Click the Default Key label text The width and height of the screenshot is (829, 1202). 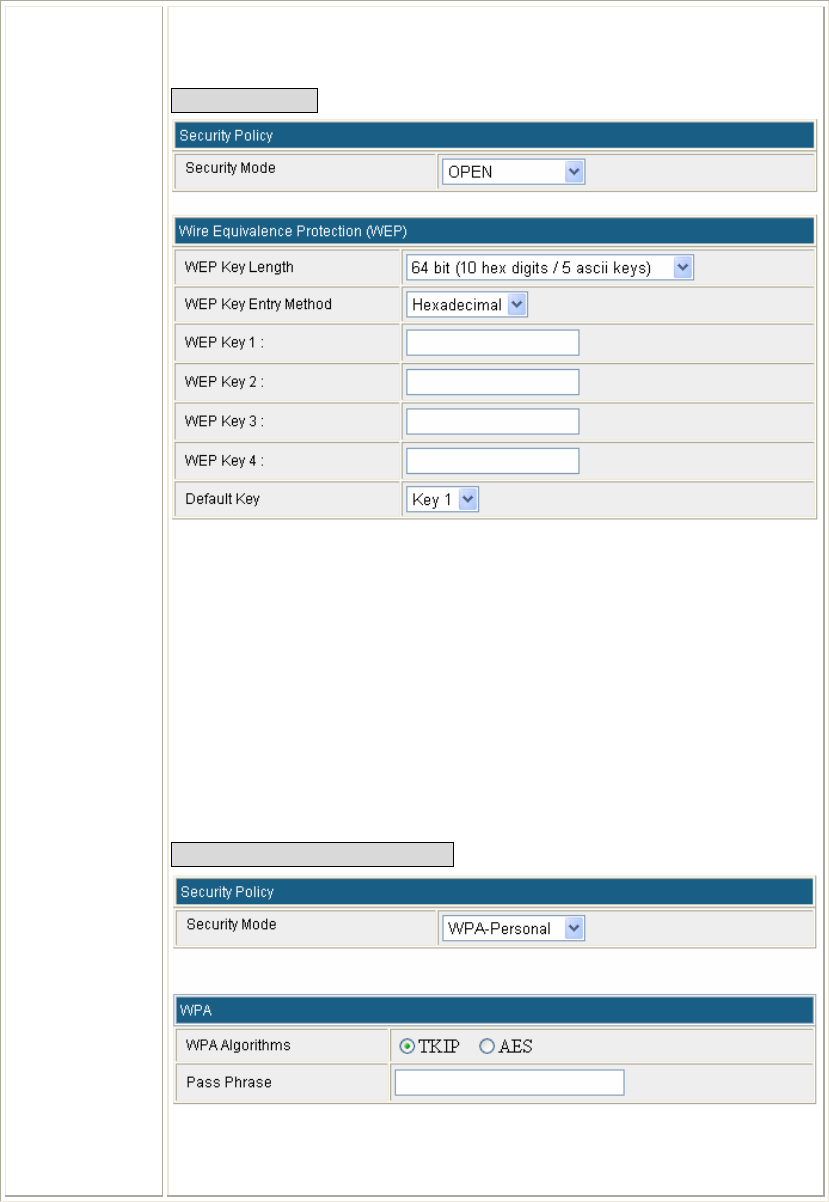[223, 498]
